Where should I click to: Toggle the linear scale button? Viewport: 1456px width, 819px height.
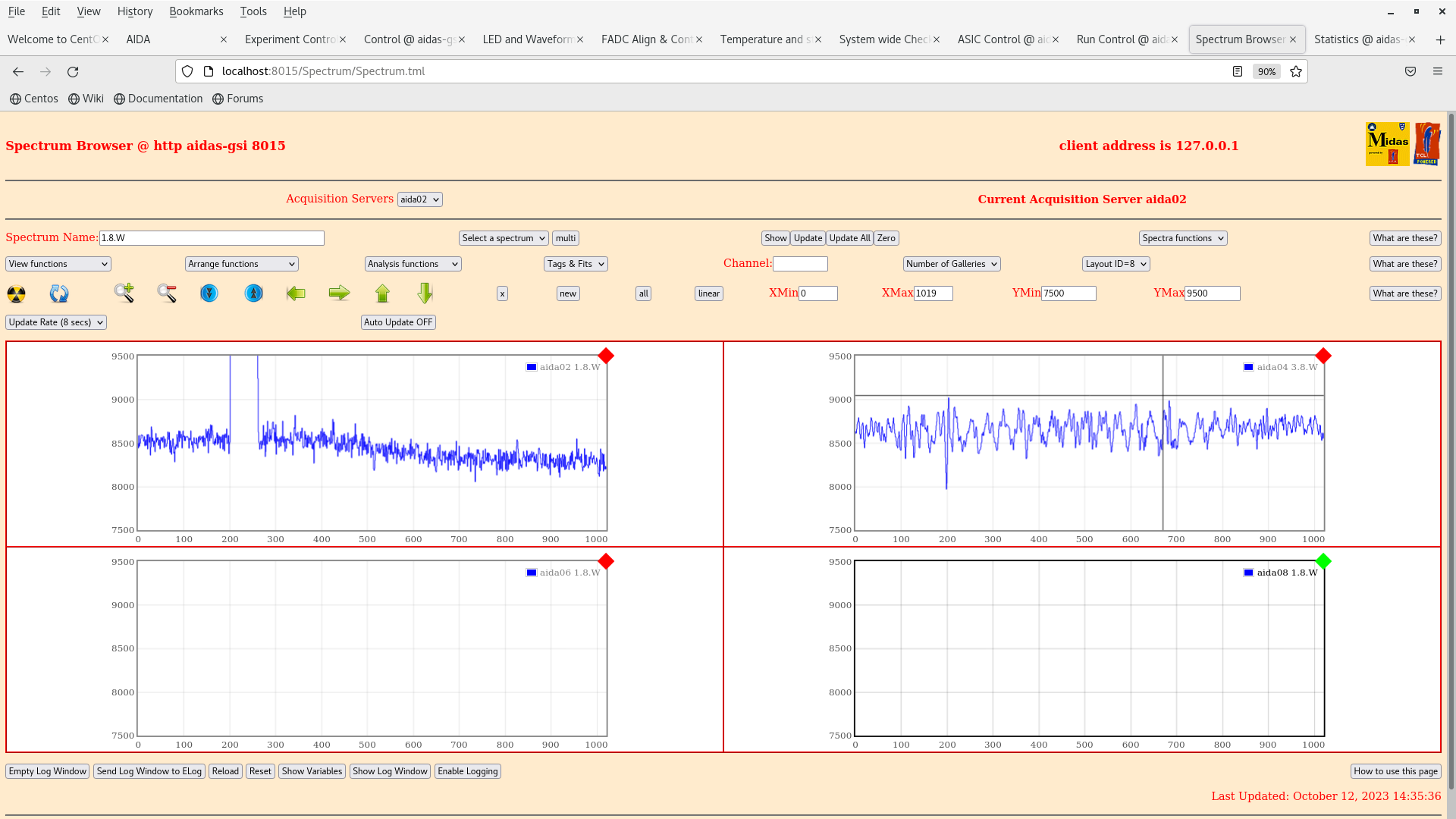pos(708,293)
